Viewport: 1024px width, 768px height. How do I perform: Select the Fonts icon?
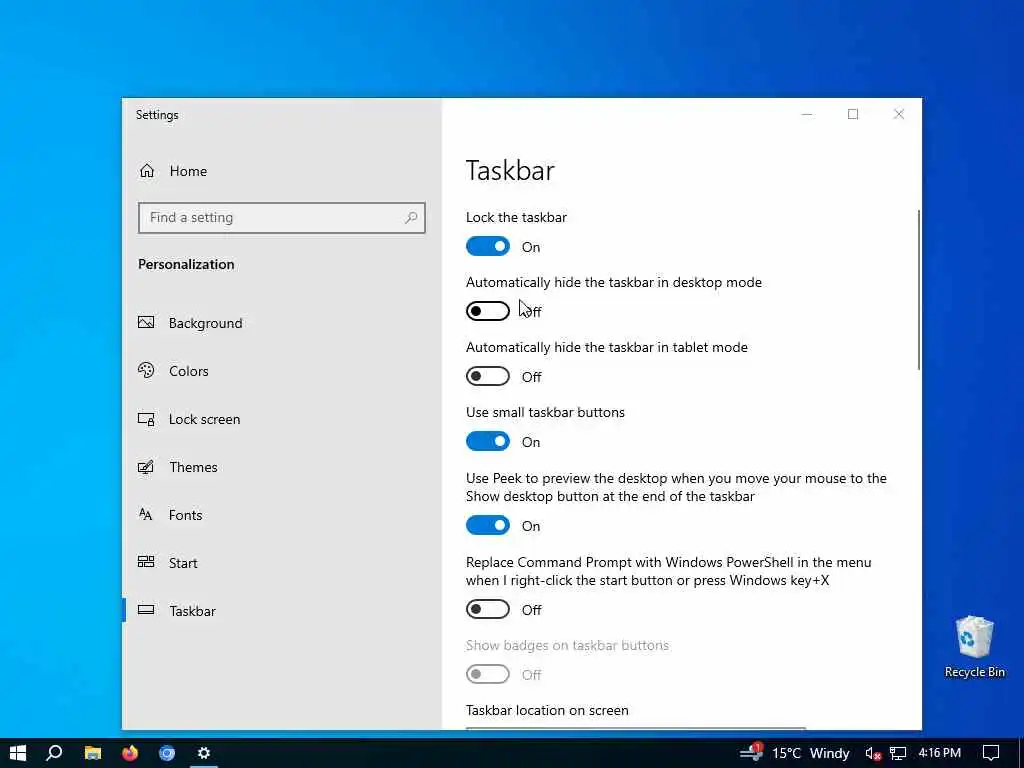(x=146, y=515)
